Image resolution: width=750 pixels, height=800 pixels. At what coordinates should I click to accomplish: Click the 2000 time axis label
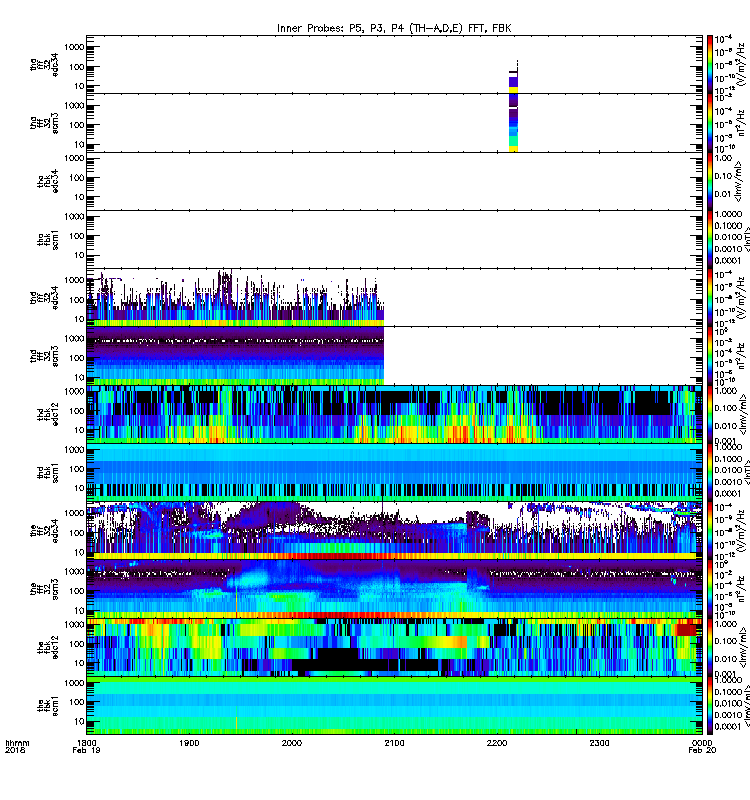pos(292,743)
